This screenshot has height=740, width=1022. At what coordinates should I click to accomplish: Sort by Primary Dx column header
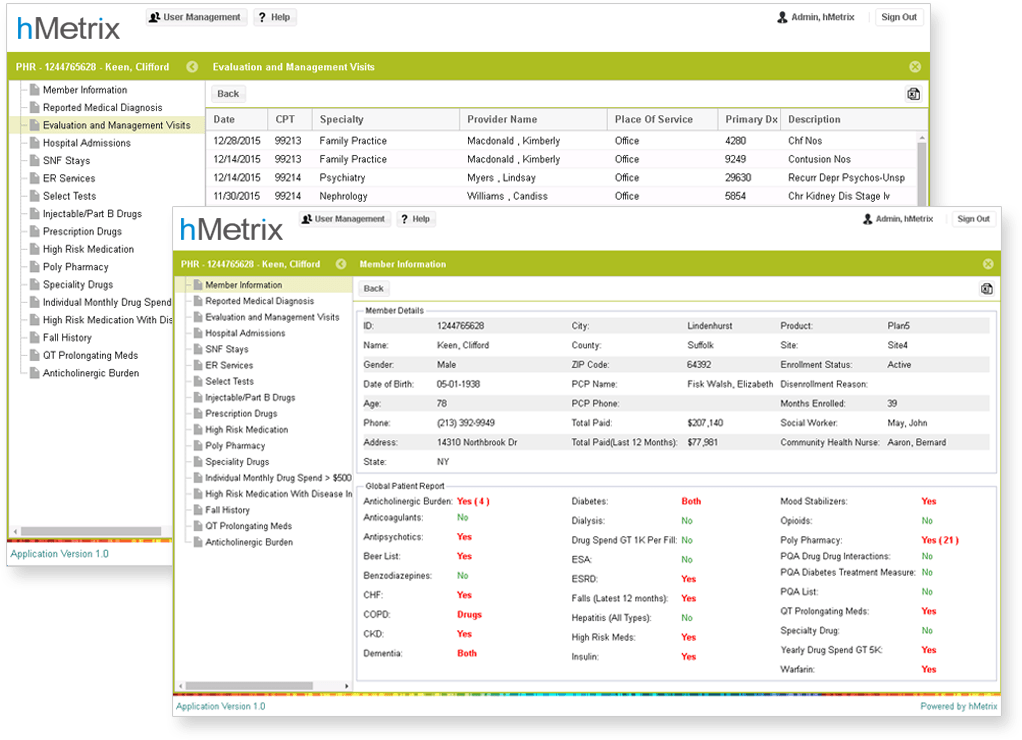[x=749, y=119]
